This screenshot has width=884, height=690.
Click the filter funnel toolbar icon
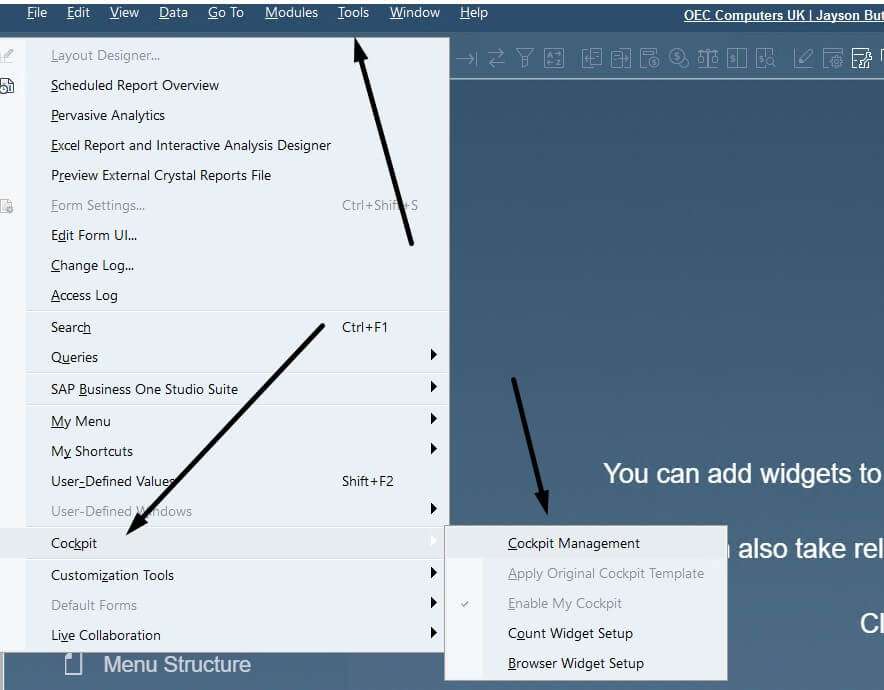tap(524, 58)
